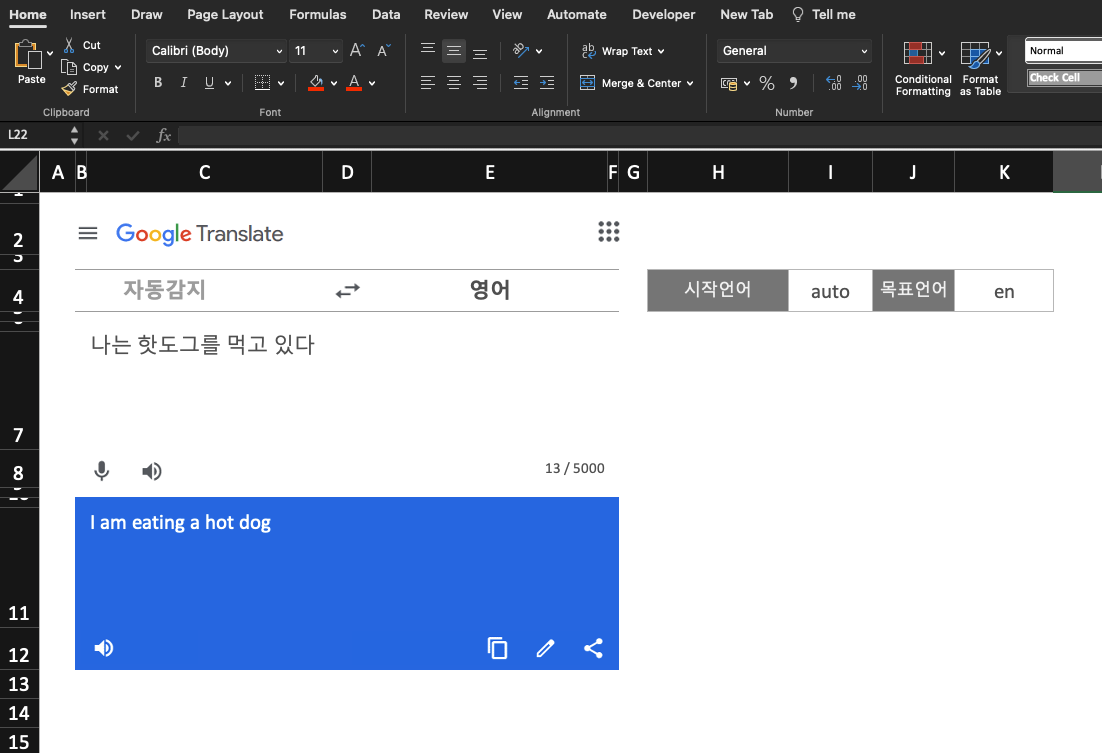Decrease font size with the smaller A icon
This screenshot has width=1102, height=753.
point(384,50)
